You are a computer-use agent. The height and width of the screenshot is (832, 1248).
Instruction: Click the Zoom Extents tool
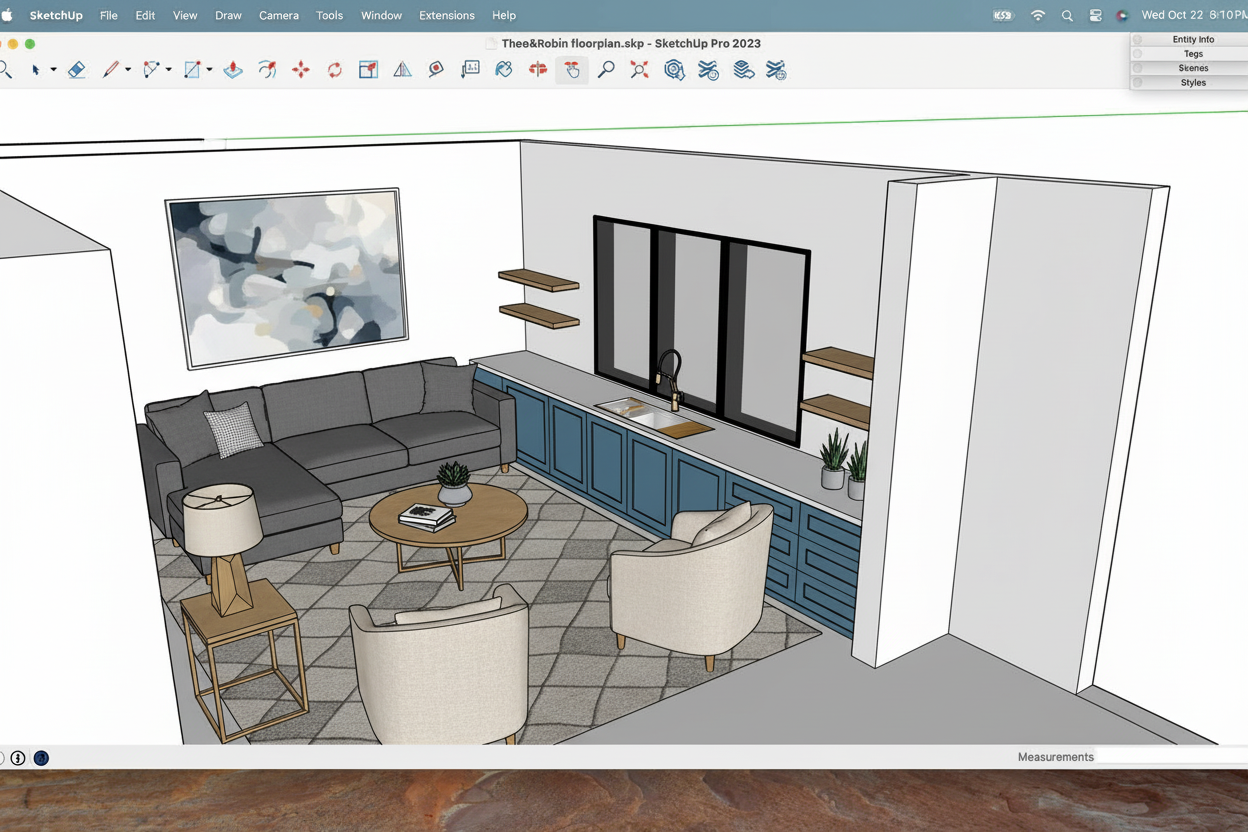(639, 70)
